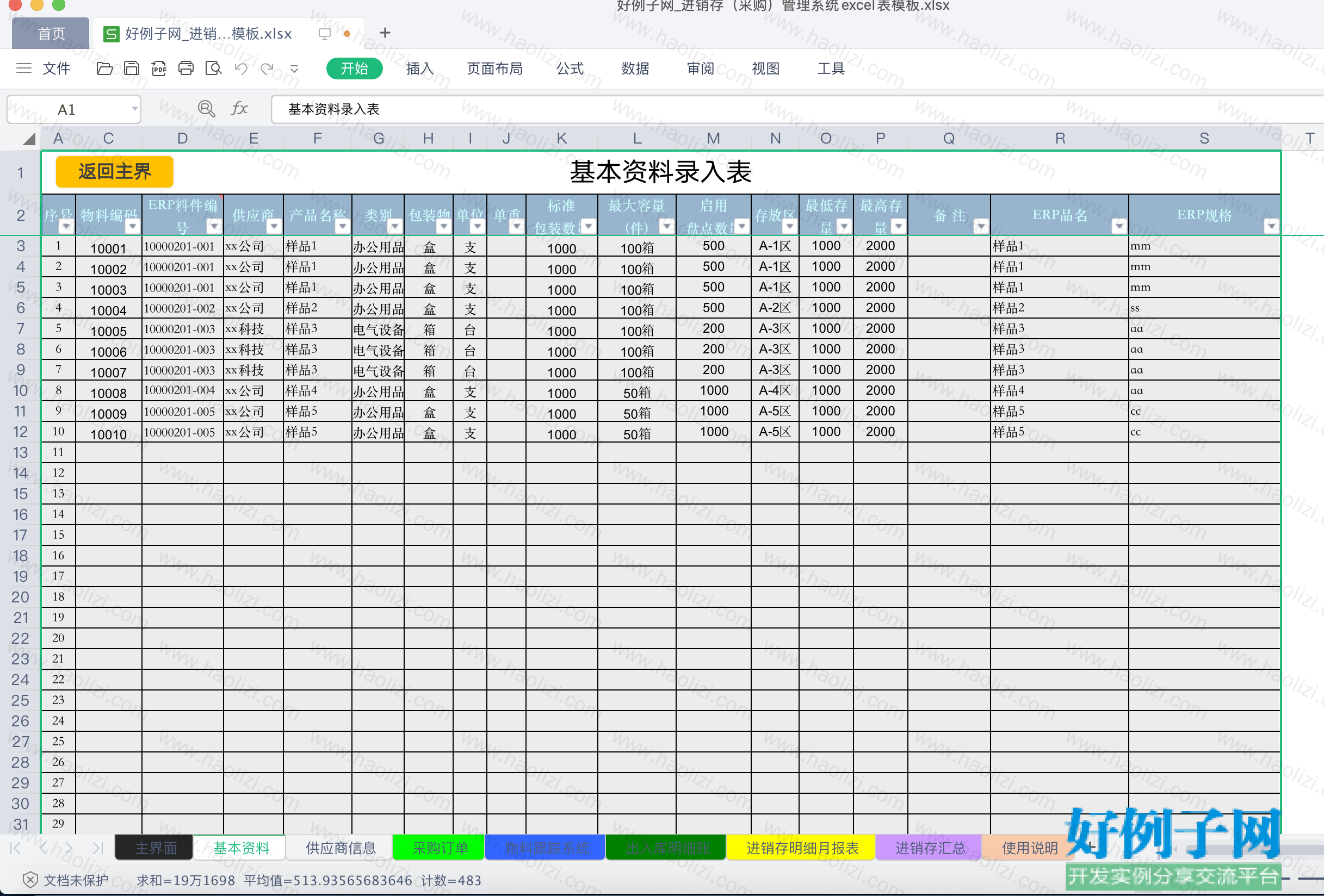
Task: Open filter dropdown for 类别 column
Action: pyautogui.click(x=395, y=227)
